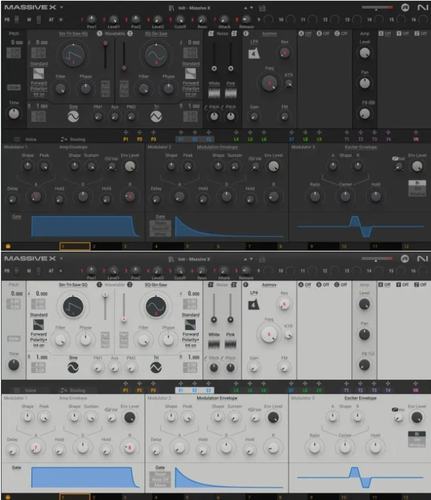Open SQ-Sin-Saw wavetable dropdown in dark theme
The height and width of the screenshot is (500, 431).
click(156, 34)
